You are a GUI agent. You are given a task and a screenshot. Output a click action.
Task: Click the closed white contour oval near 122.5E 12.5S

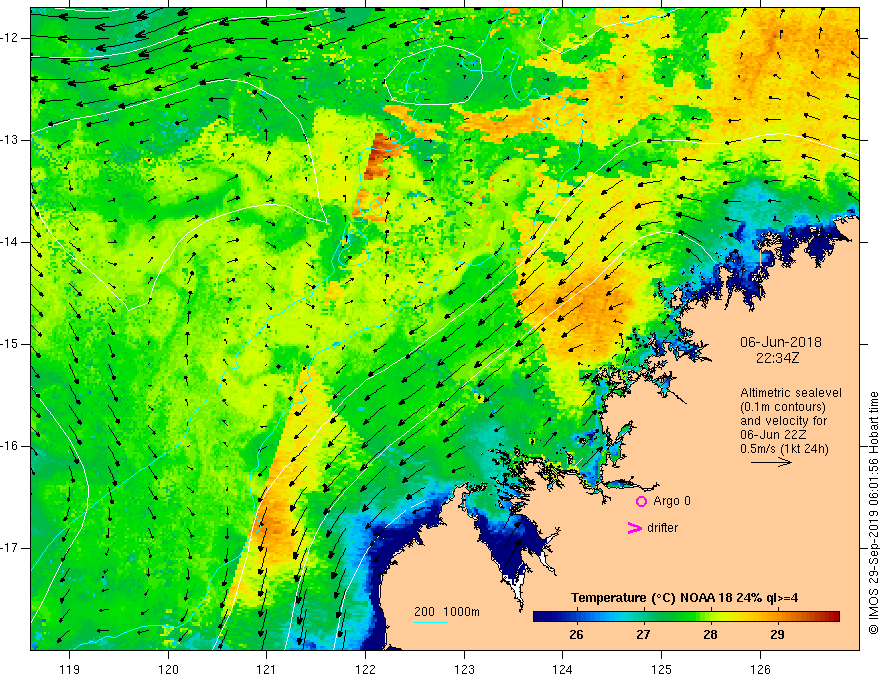click(433, 75)
